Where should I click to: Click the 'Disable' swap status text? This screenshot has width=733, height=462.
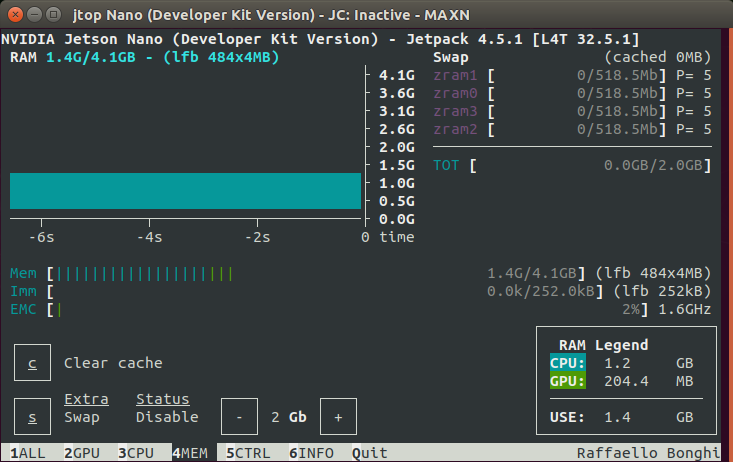point(167,417)
